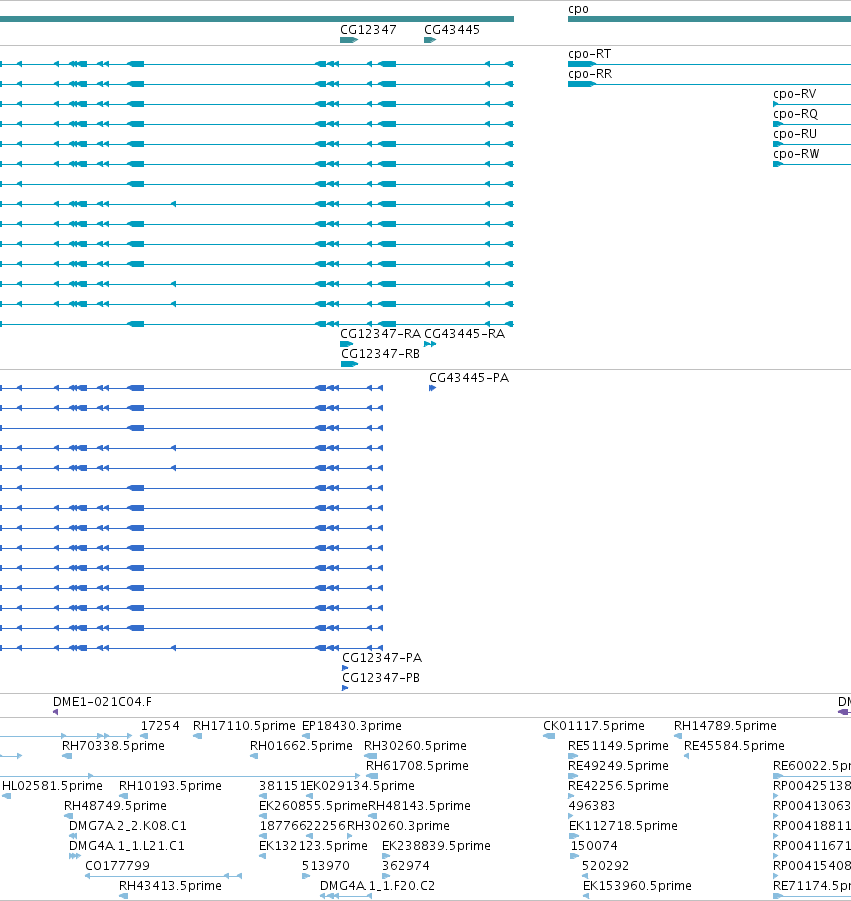Select the DMG7A.2_2.K08.C1 feature label
Screen dimensions: 851x901
pyautogui.click(x=128, y=826)
